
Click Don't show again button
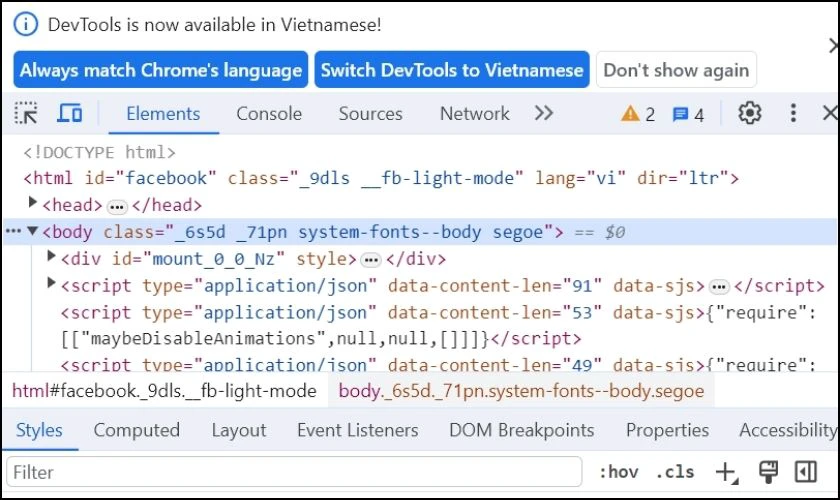point(676,70)
